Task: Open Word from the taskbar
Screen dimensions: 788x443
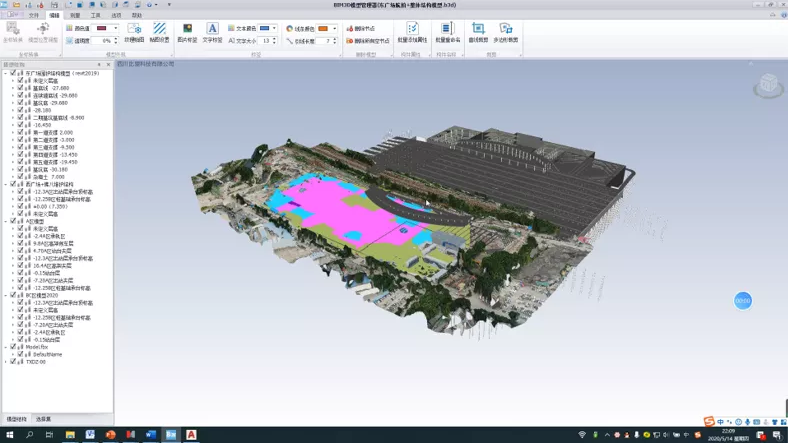Action: point(150,434)
